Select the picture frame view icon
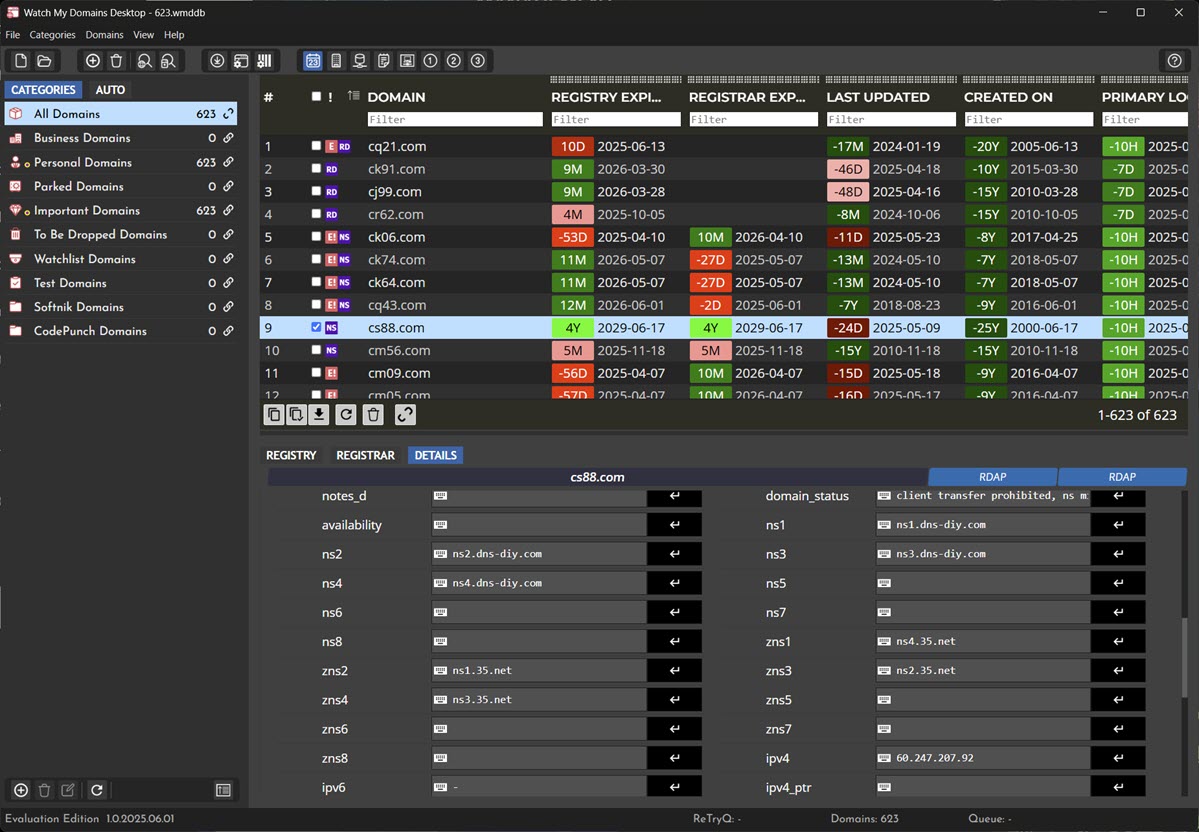 [407, 60]
